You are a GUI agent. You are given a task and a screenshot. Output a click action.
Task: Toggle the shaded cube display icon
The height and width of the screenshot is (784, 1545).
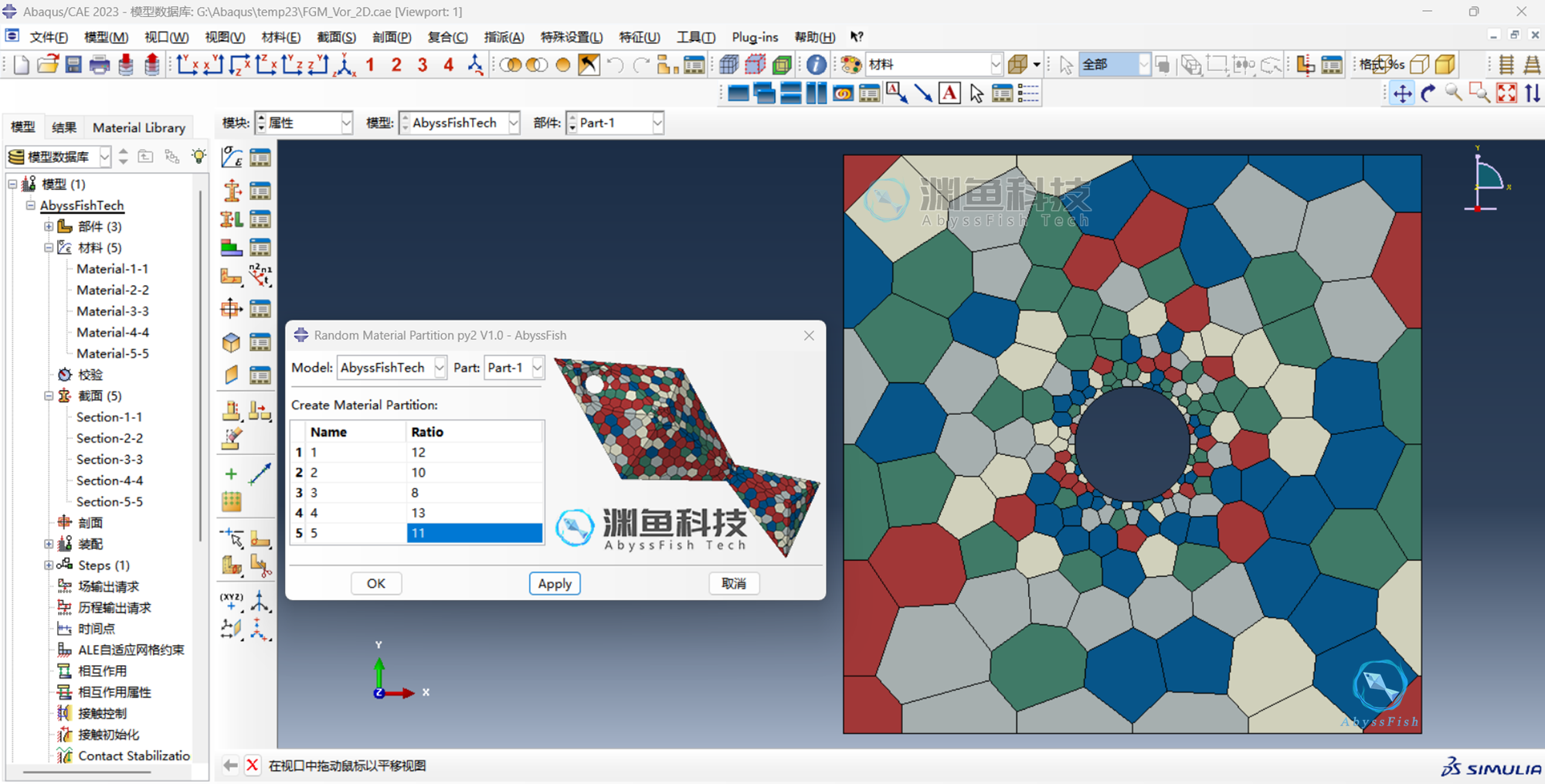(x=1445, y=65)
